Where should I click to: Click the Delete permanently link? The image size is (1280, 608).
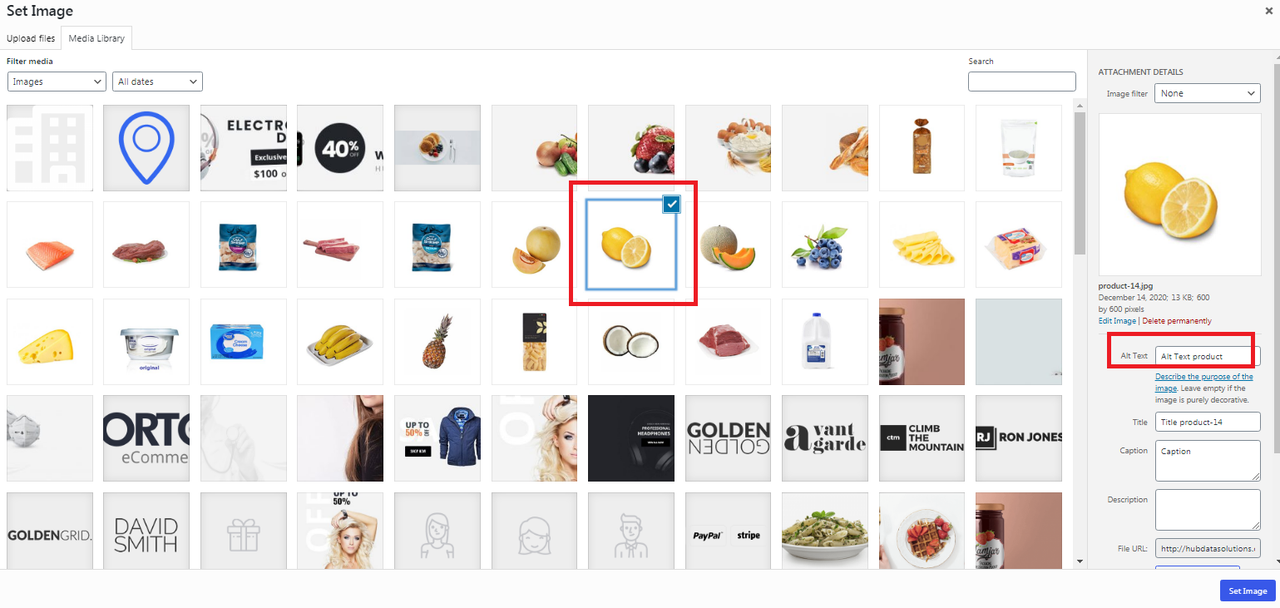1176,321
